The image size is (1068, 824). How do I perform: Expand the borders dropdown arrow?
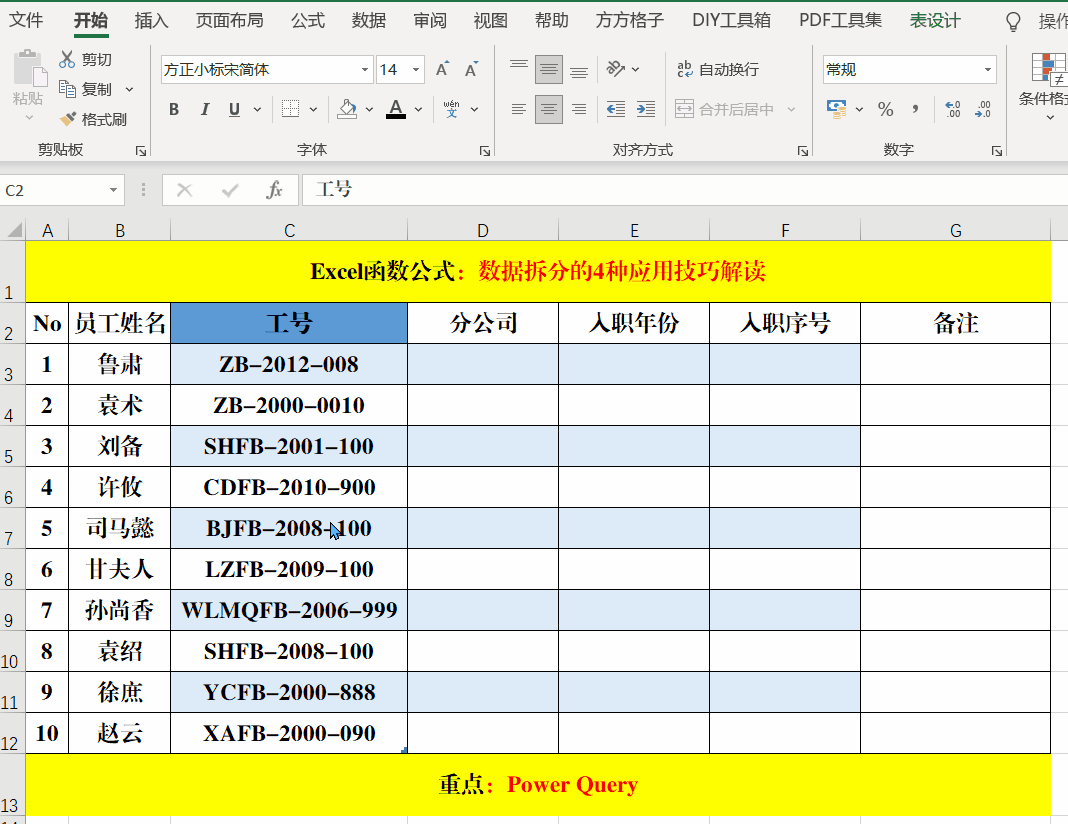(x=313, y=109)
